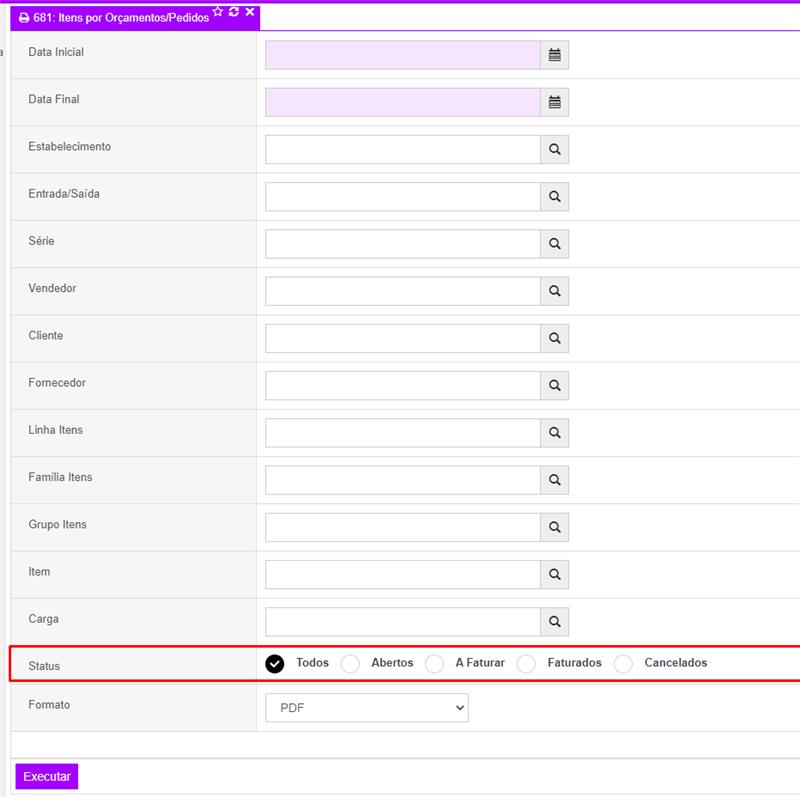Open the Formato dropdown showing PDF
This screenshot has width=800, height=797.
[x=367, y=708]
